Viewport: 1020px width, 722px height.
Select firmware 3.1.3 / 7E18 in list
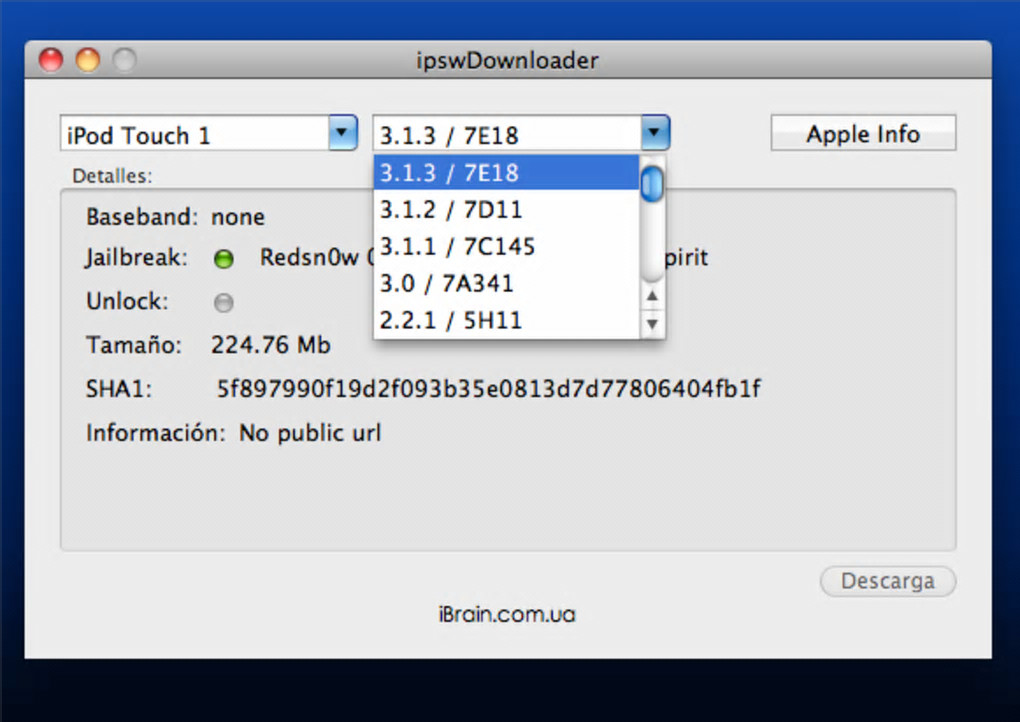tap(506, 172)
